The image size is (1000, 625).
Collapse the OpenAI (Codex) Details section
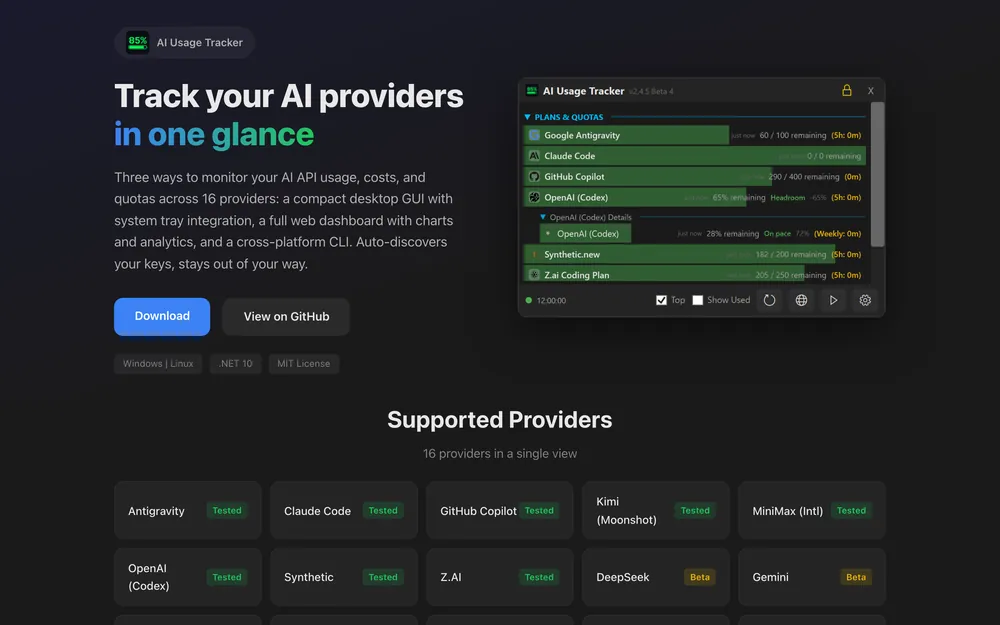click(543, 217)
